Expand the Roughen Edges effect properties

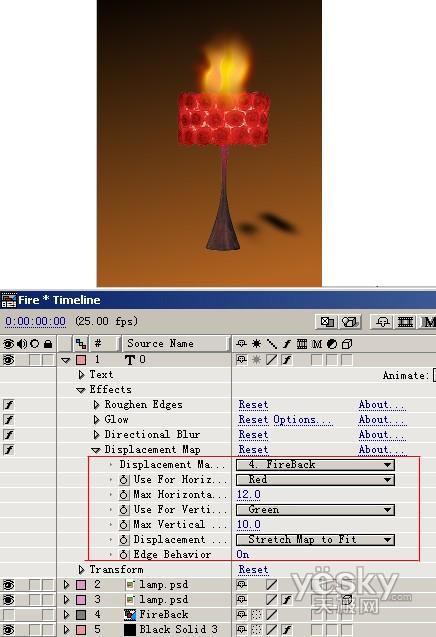coord(96,405)
